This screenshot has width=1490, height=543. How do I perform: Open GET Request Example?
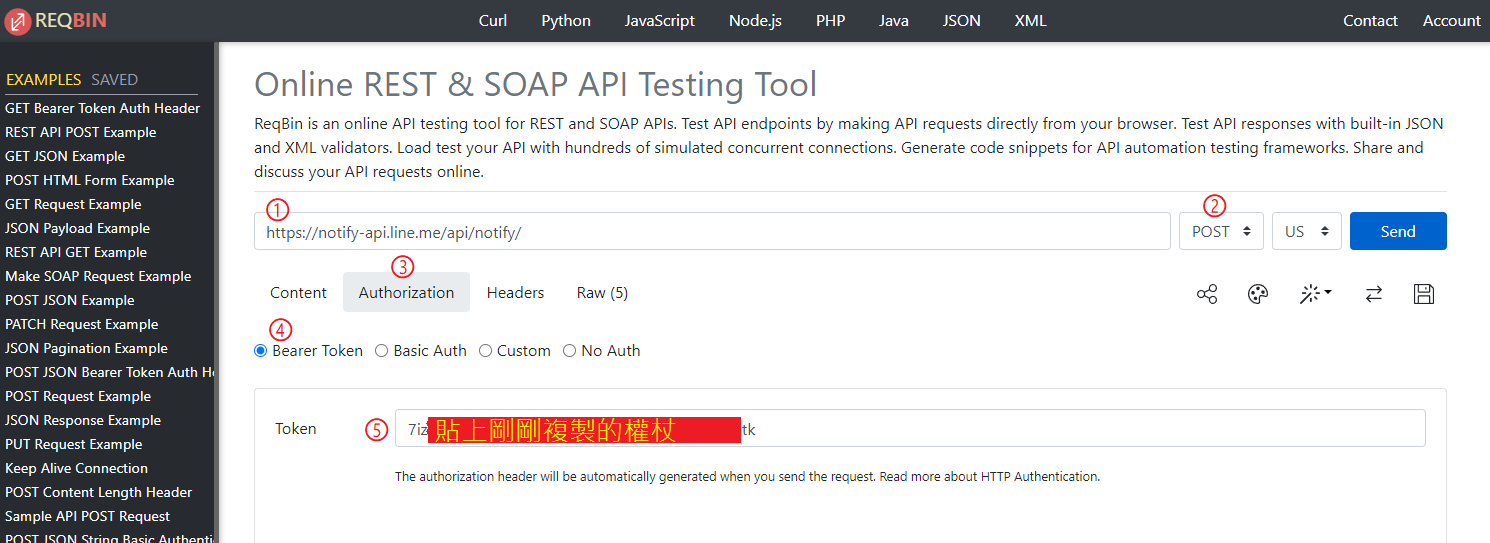(73, 204)
